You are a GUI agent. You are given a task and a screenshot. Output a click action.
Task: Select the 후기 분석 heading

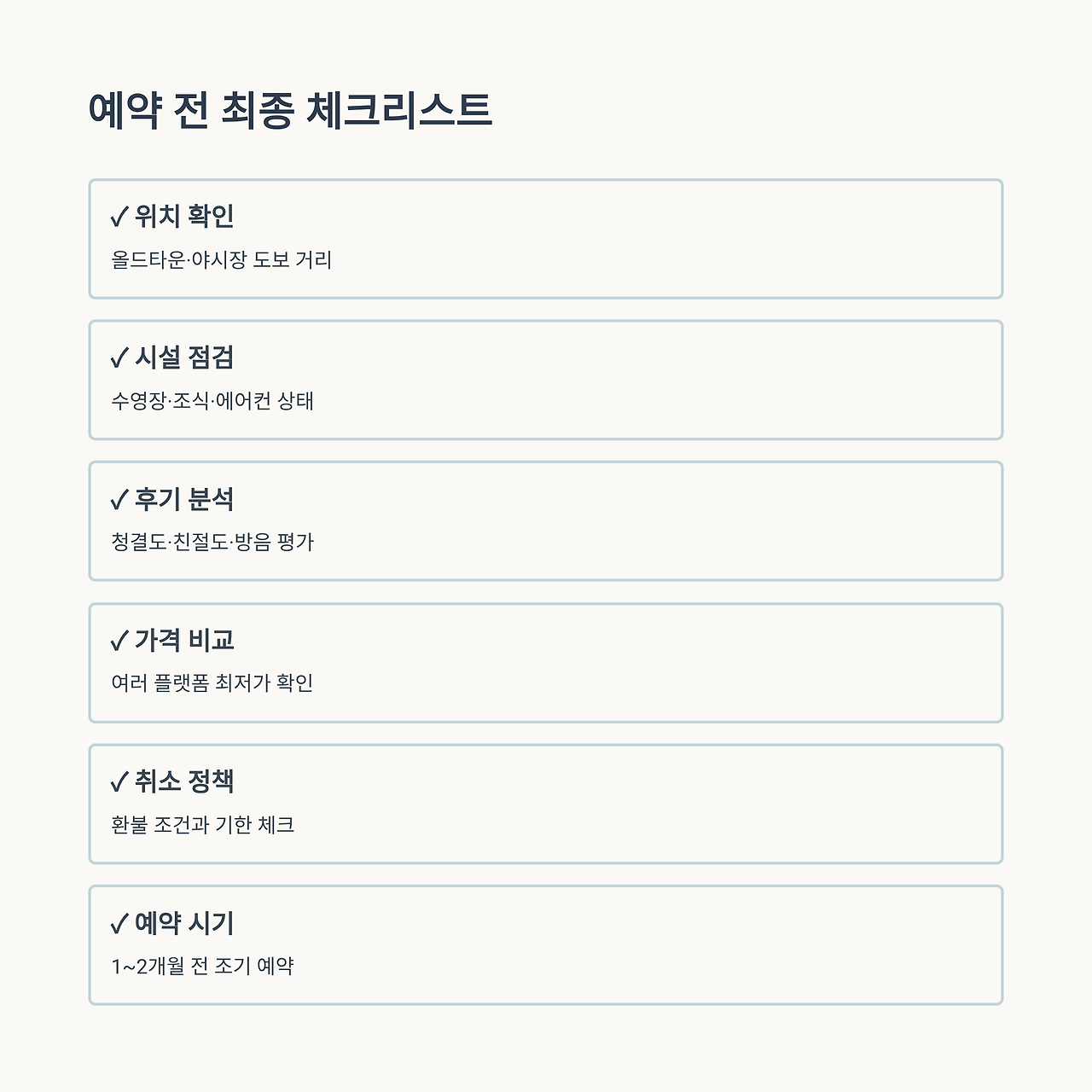[x=184, y=499]
